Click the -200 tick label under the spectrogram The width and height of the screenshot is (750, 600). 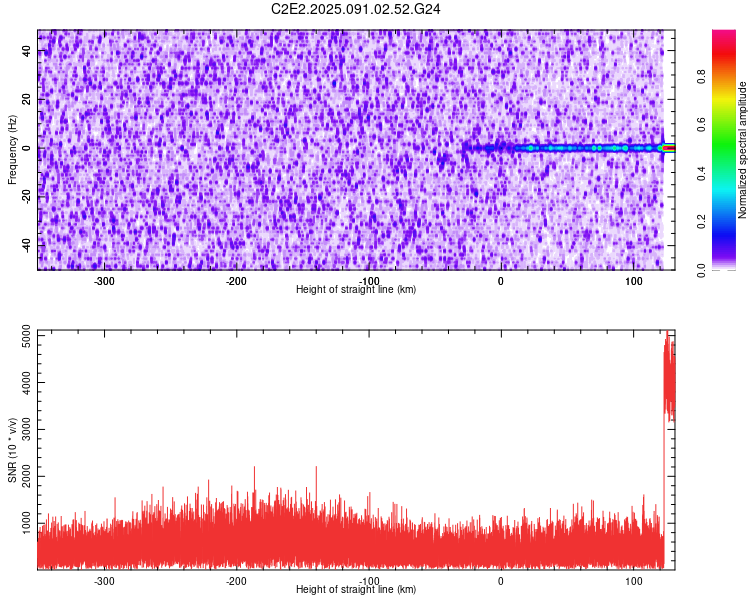point(236,281)
